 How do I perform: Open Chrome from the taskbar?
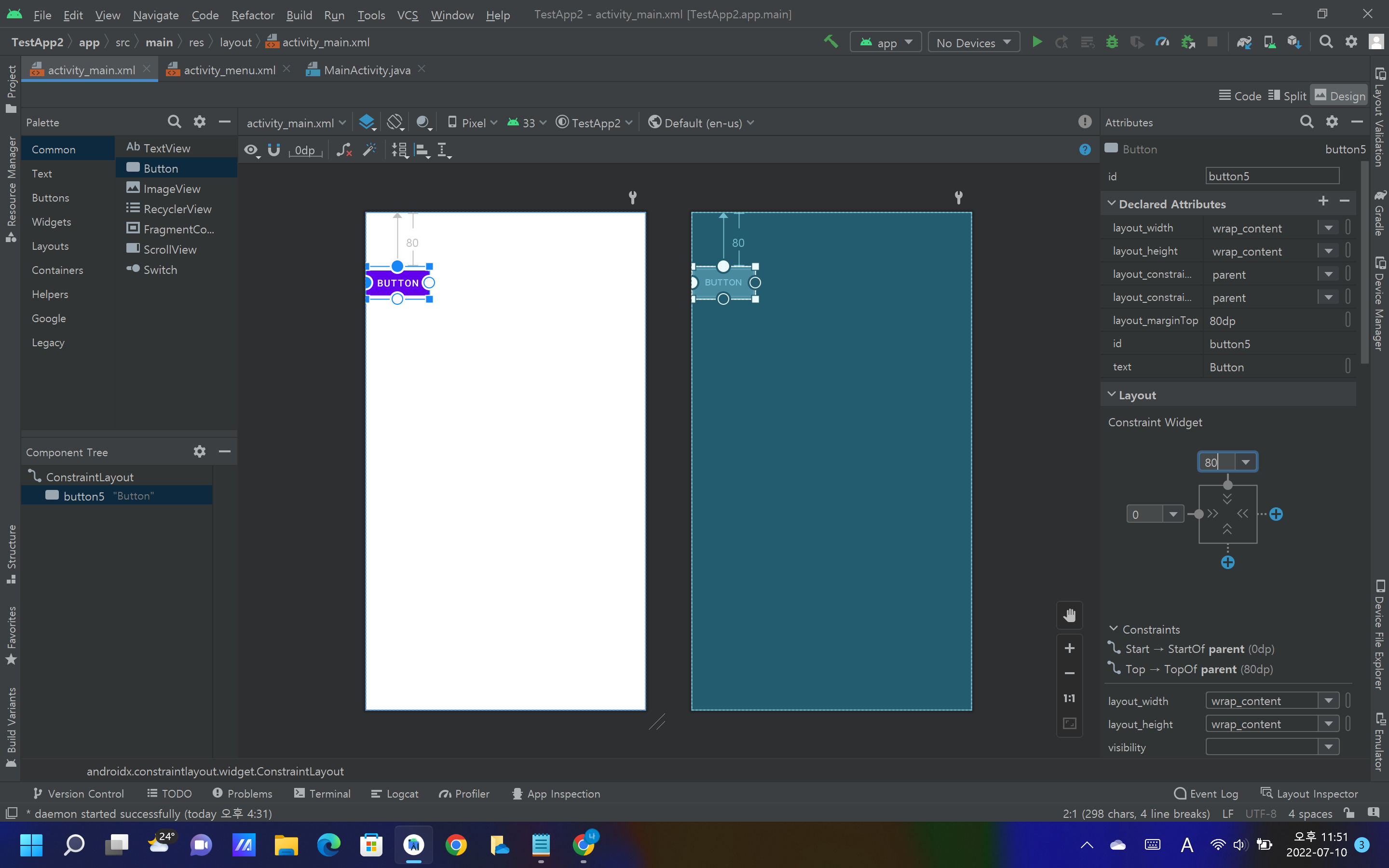(456, 845)
